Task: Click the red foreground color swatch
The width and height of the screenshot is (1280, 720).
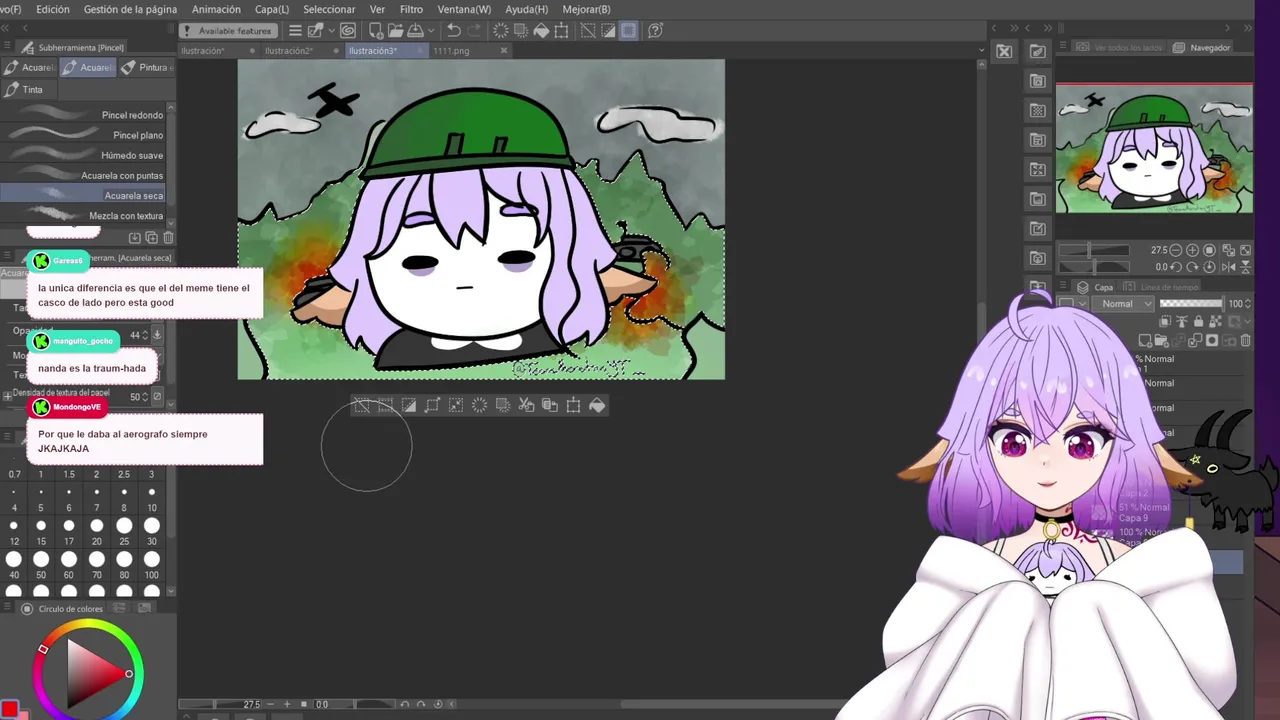Action: click(x=9, y=711)
